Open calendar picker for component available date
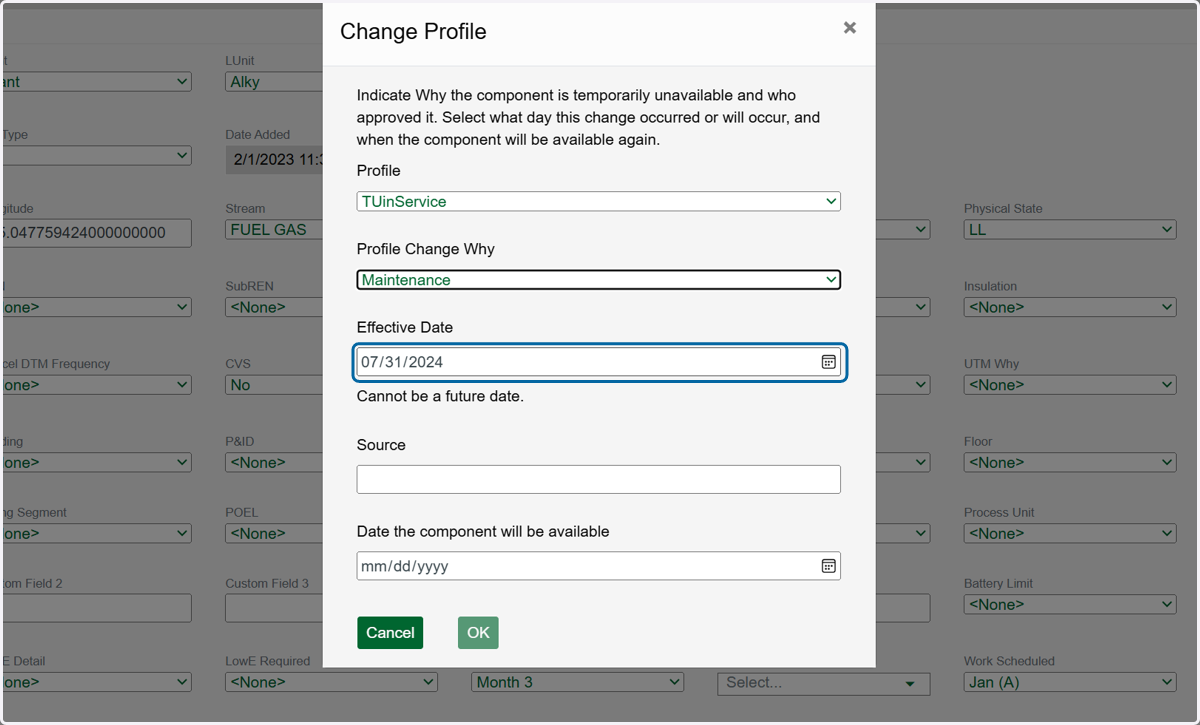Viewport: 1200px width, 725px height. 828,566
